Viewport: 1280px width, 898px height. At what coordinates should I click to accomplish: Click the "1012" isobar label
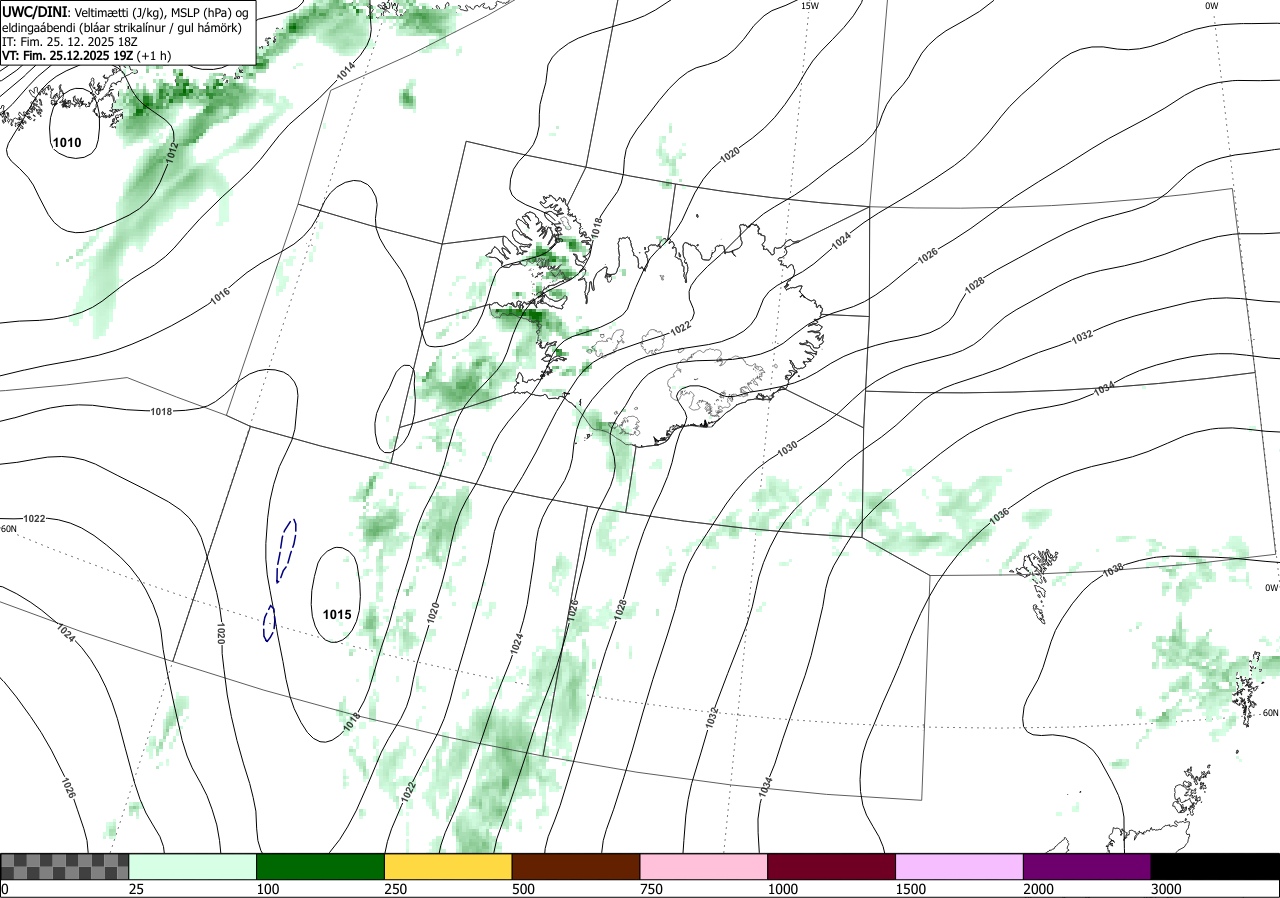(x=172, y=153)
